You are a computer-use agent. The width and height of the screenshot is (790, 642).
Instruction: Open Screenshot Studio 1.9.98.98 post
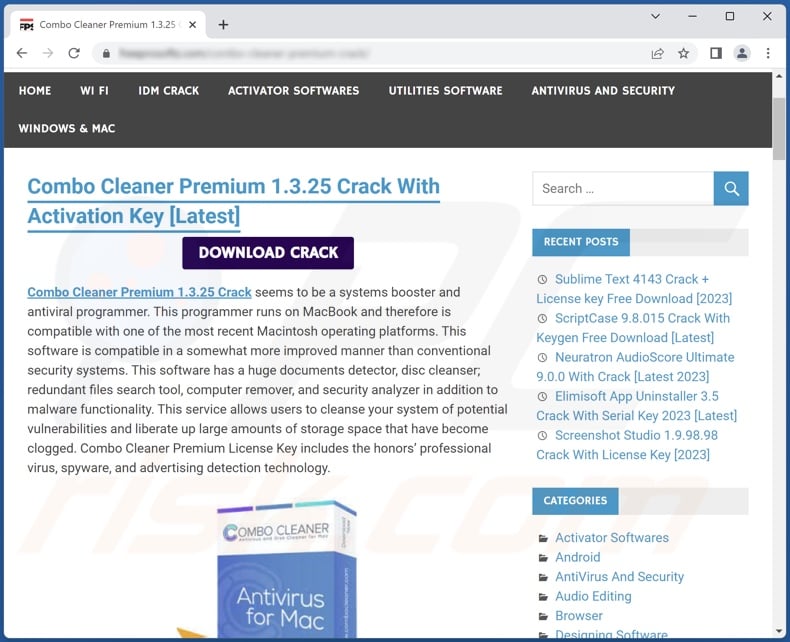pyautogui.click(x=627, y=445)
